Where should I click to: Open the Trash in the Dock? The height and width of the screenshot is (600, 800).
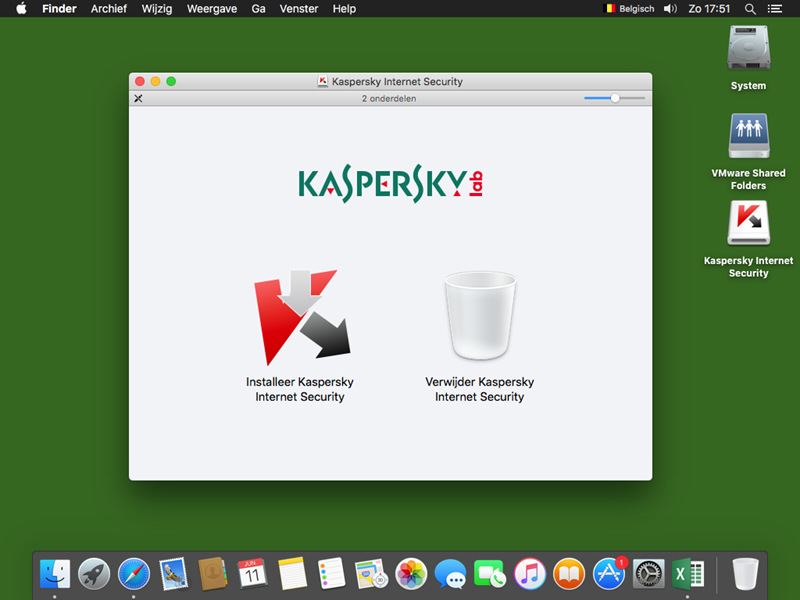(x=746, y=573)
